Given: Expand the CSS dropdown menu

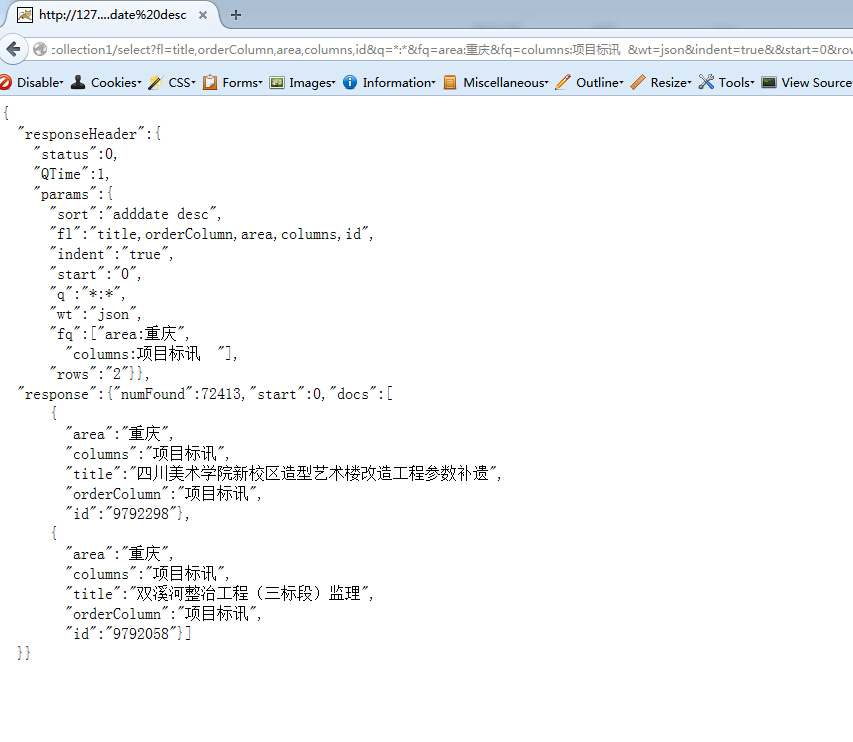Looking at the screenshot, I should tap(182, 82).
